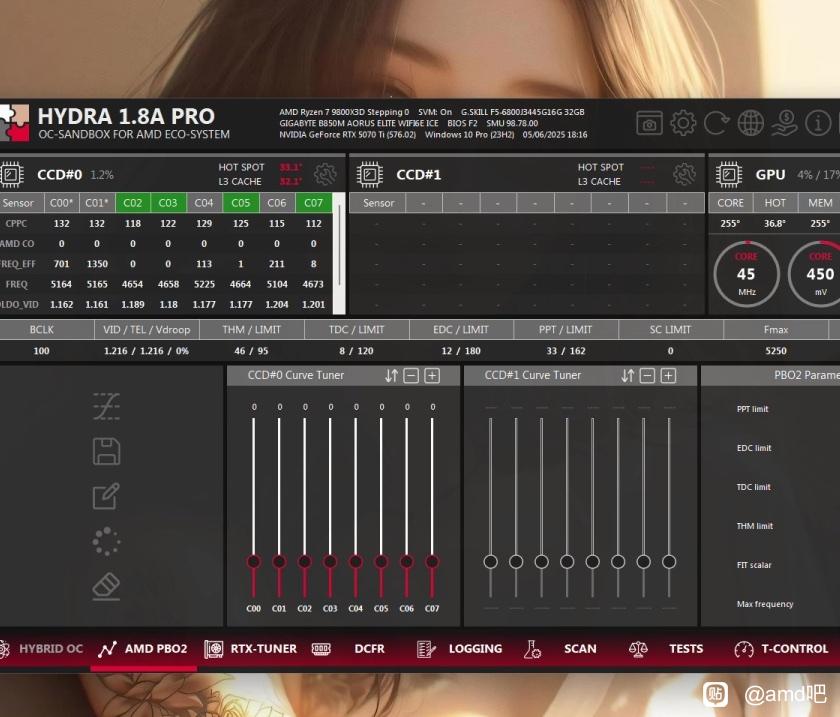Toggle the C06 core header cell
The width and height of the screenshot is (840, 717).
277,203
